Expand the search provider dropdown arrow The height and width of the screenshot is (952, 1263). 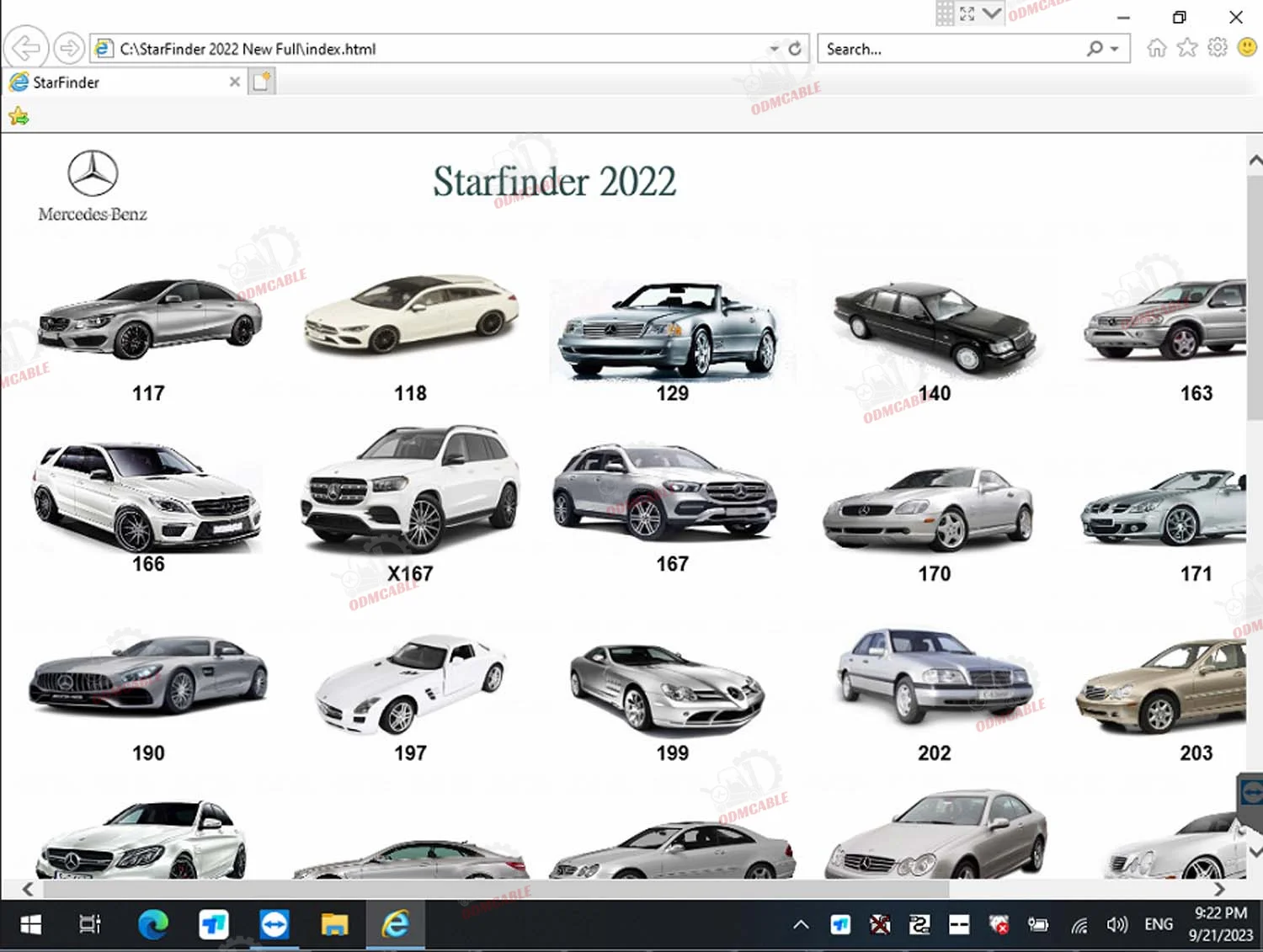click(x=1114, y=49)
